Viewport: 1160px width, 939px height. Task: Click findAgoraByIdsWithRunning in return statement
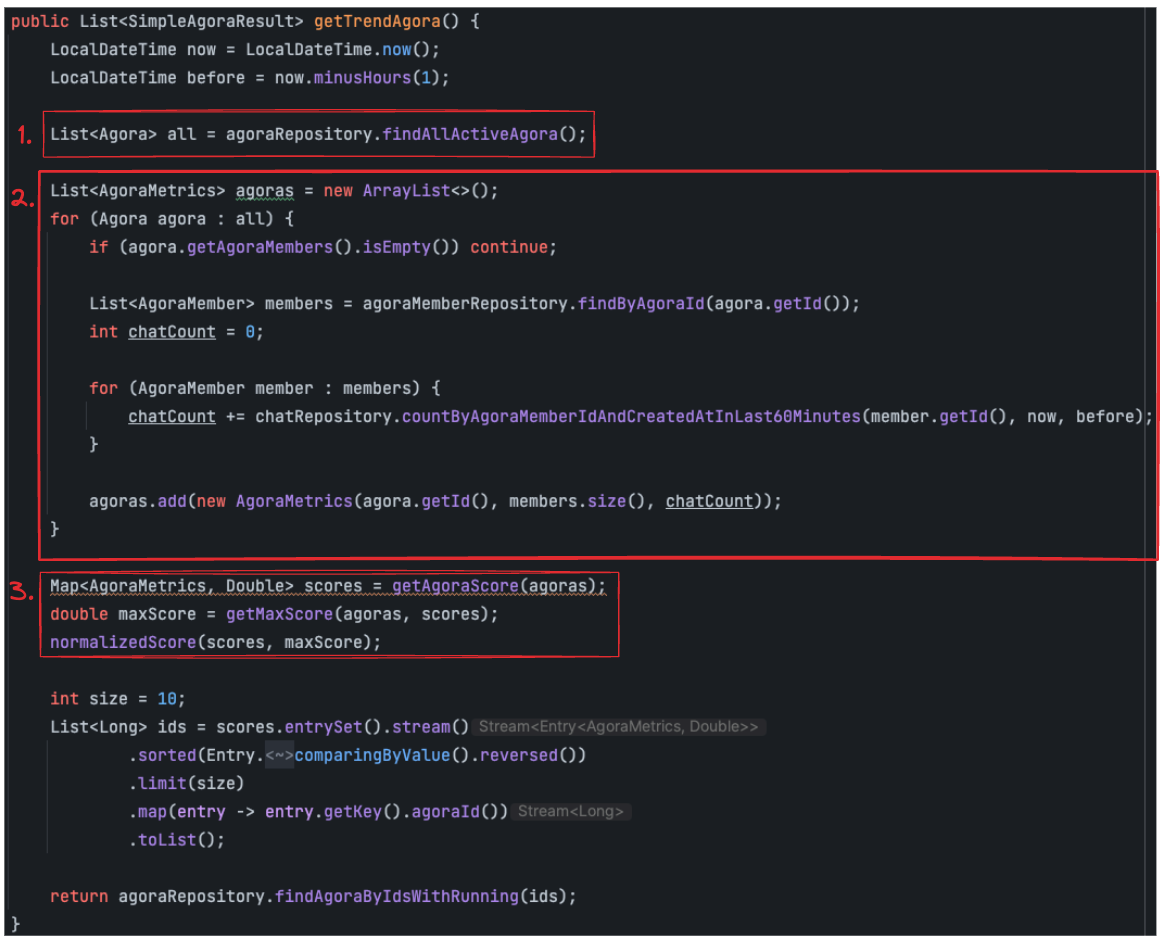pos(396,896)
